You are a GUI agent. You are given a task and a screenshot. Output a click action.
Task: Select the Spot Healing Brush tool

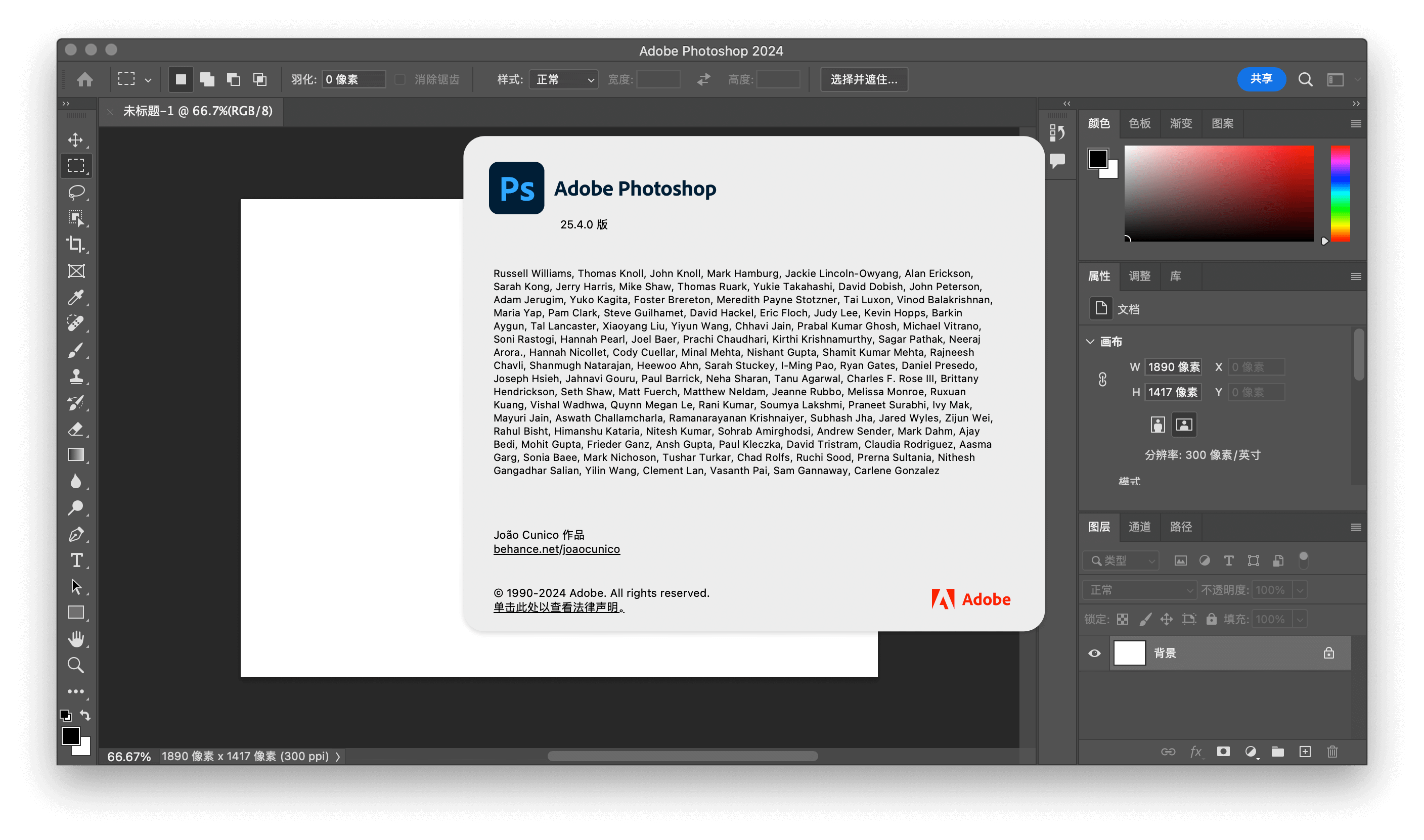click(76, 324)
